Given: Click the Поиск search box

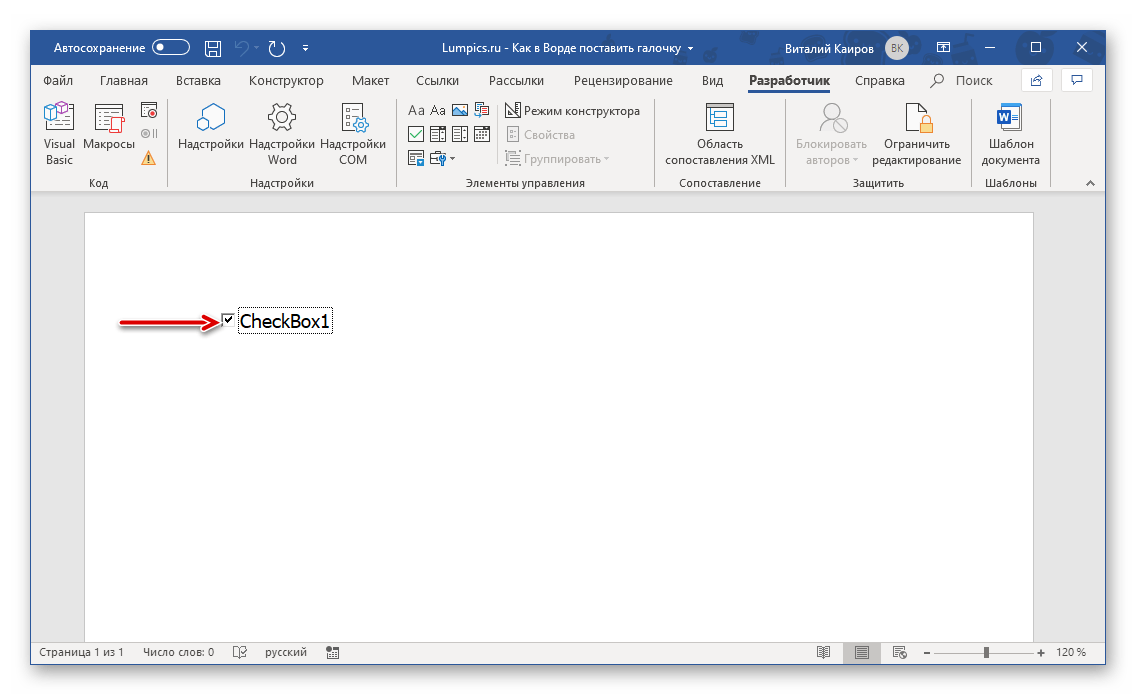Looking at the screenshot, I should pos(962,80).
